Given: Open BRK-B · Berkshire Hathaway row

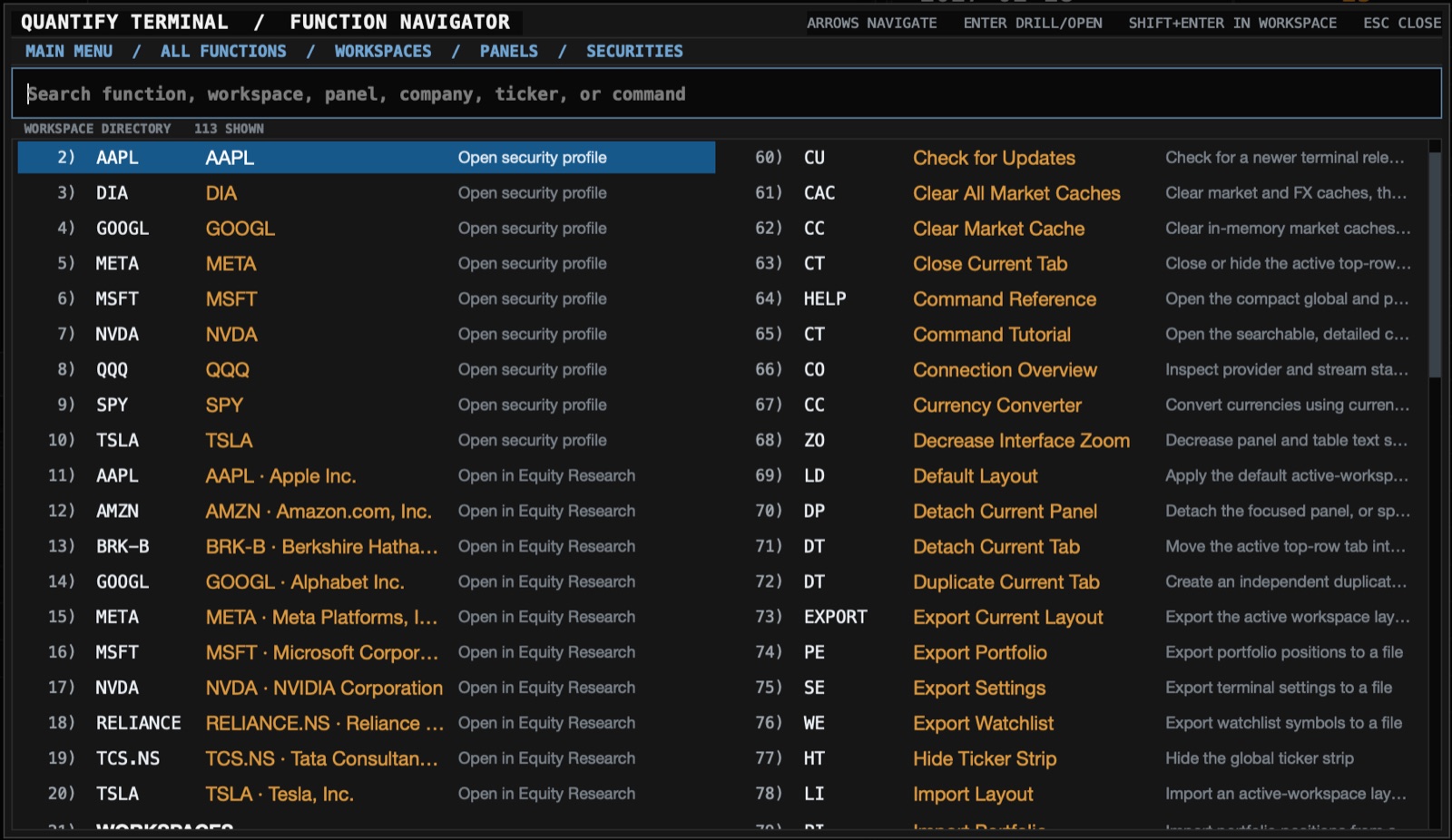Looking at the screenshot, I should pyautogui.click(x=367, y=546).
